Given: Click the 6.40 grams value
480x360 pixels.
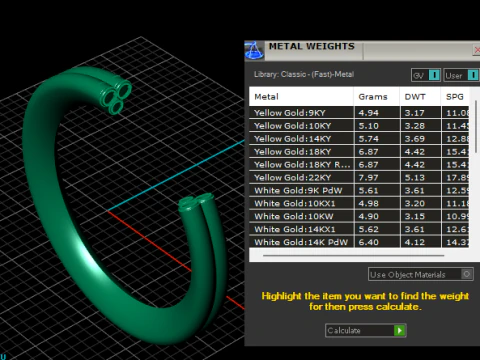Looking at the screenshot, I should click(x=368, y=242).
